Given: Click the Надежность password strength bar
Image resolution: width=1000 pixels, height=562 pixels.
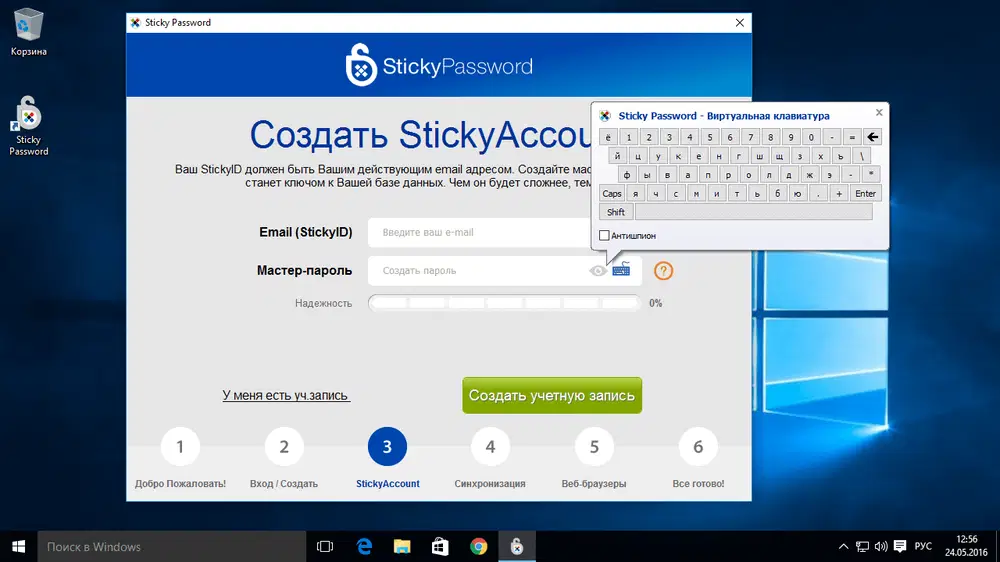Looking at the screenshot, I should coord(504,303).
